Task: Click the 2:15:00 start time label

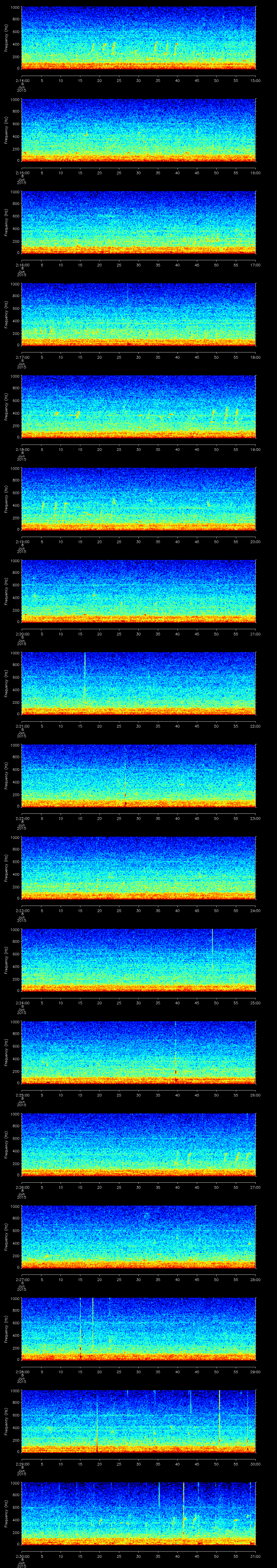Action: pos(22,173)
